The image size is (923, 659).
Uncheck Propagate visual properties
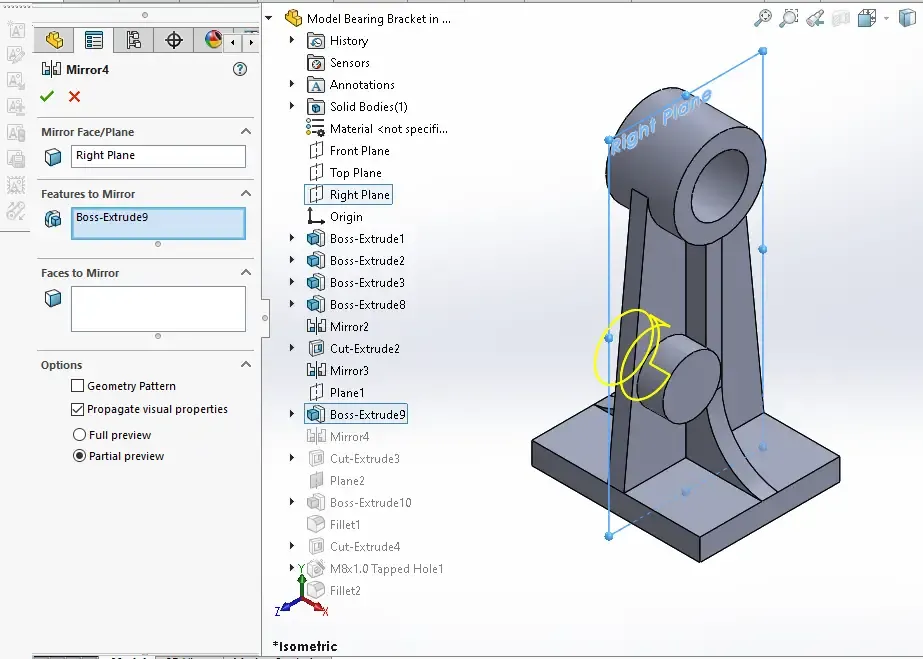pos(77,409)
